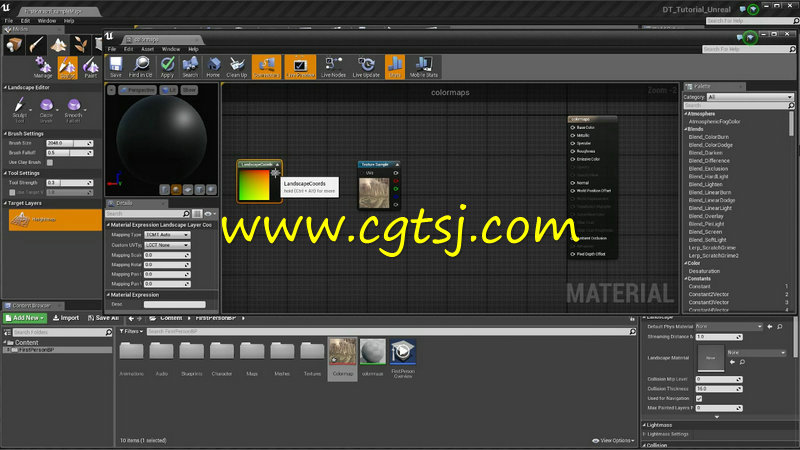The width and height of the screenshot is (800, 450).
Task: Select Foliage mode in Modes panel
Action: [x=80, y=45]
